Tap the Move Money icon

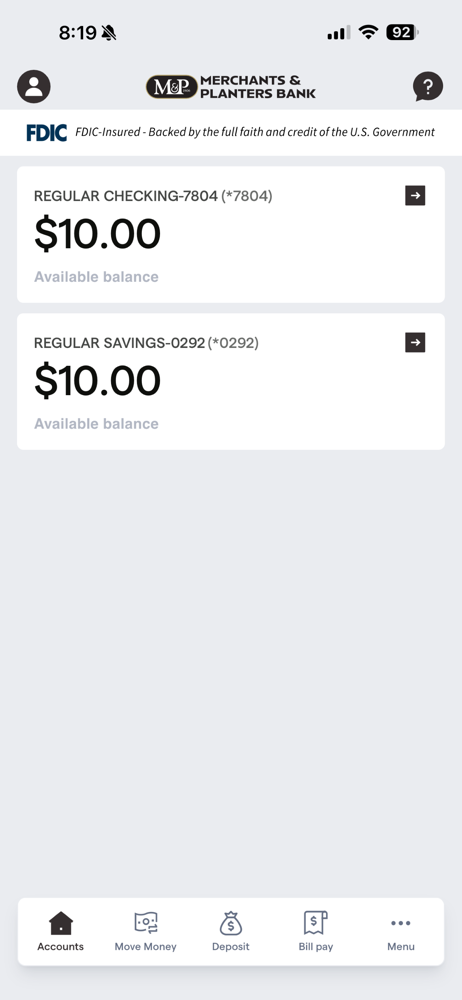[145, 923]
